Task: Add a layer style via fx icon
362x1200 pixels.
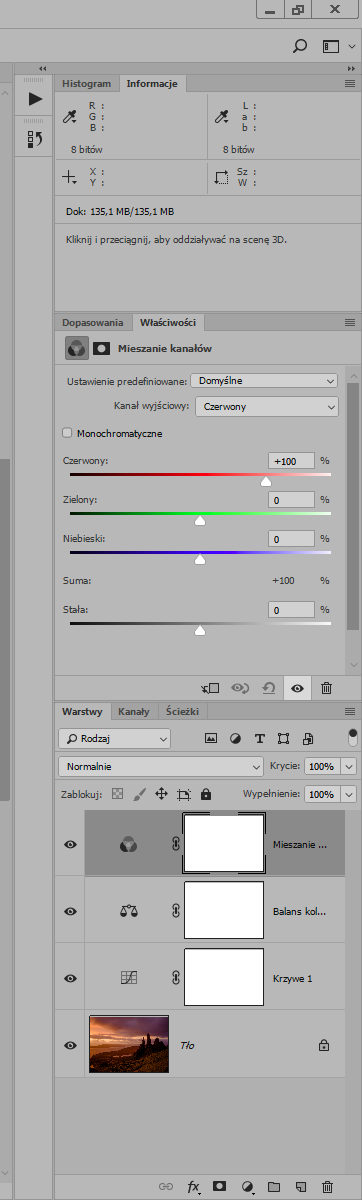Action: [x=194, y=1187]
